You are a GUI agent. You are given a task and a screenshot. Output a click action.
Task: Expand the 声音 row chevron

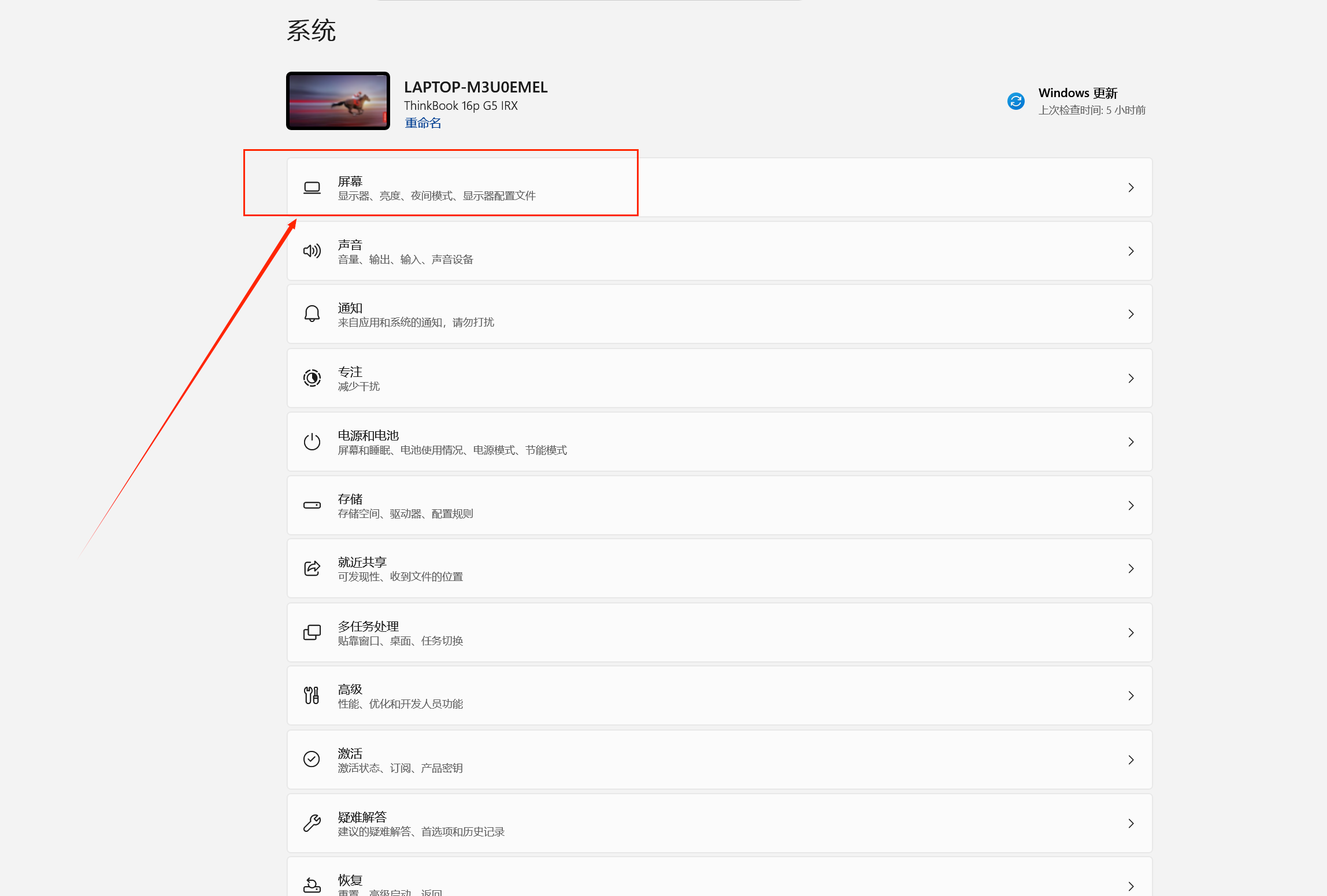[x=1131, y=251]
